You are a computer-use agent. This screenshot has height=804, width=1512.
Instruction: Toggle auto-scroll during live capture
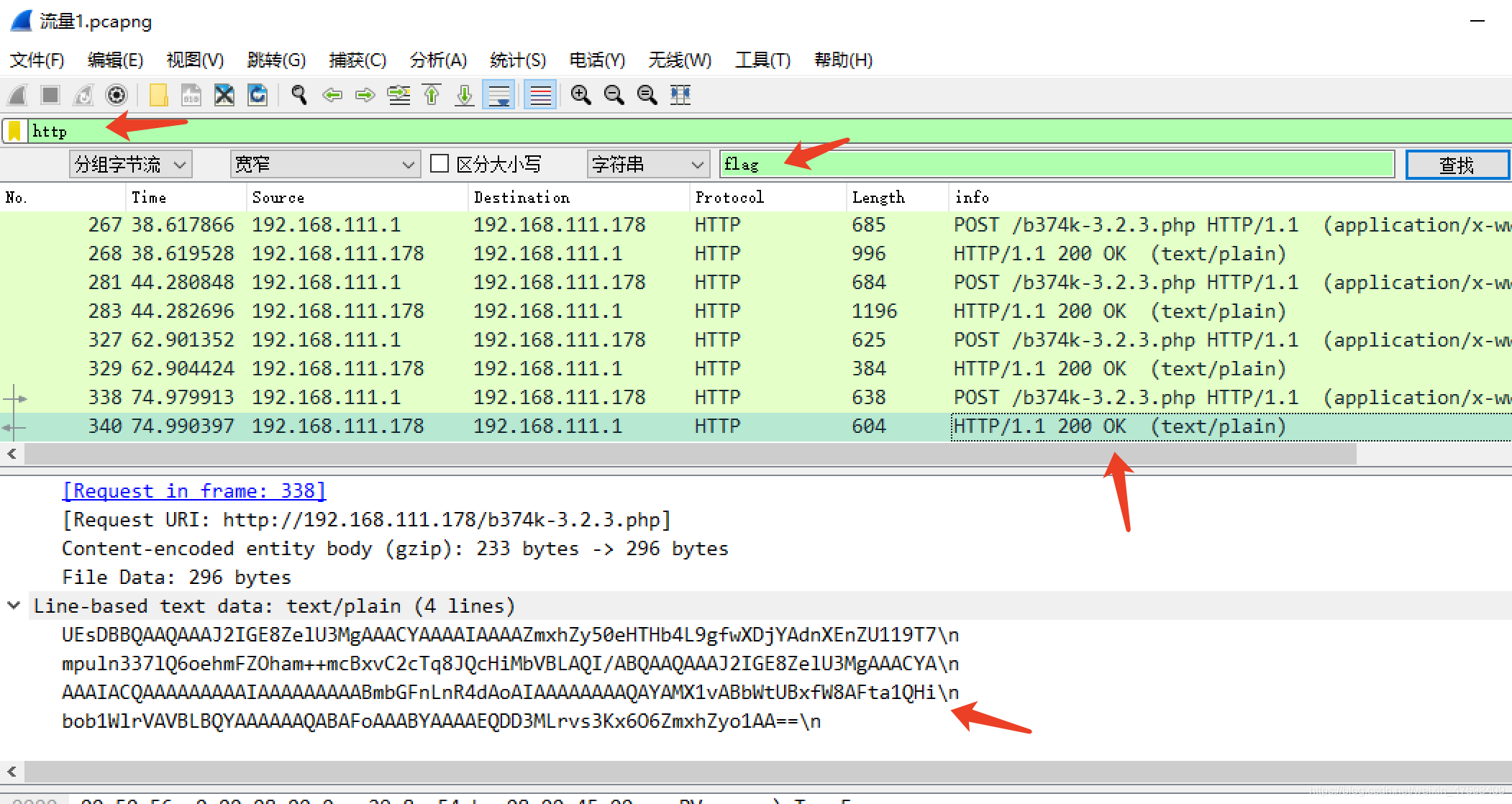click(x=499, y=95)
